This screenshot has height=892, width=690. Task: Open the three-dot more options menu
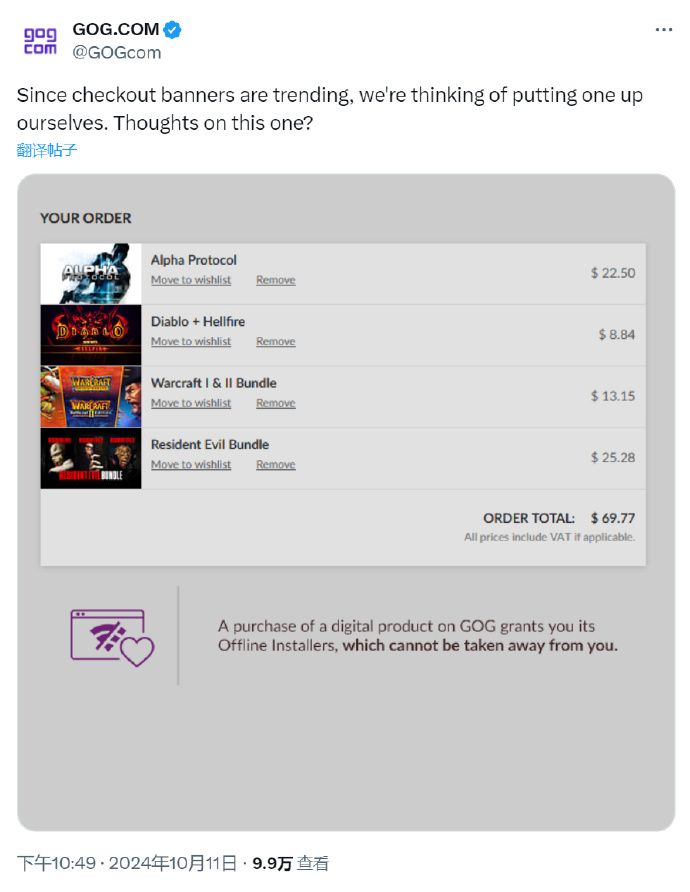[663, 30]
